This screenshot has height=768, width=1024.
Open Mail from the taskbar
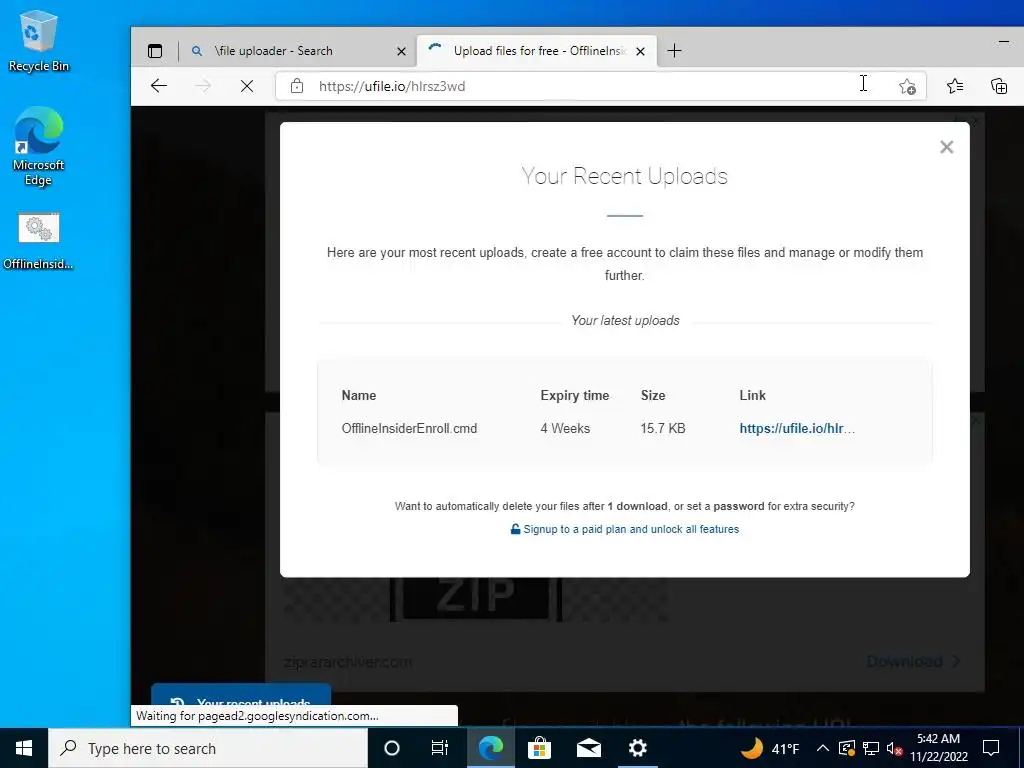click(588, 748)
